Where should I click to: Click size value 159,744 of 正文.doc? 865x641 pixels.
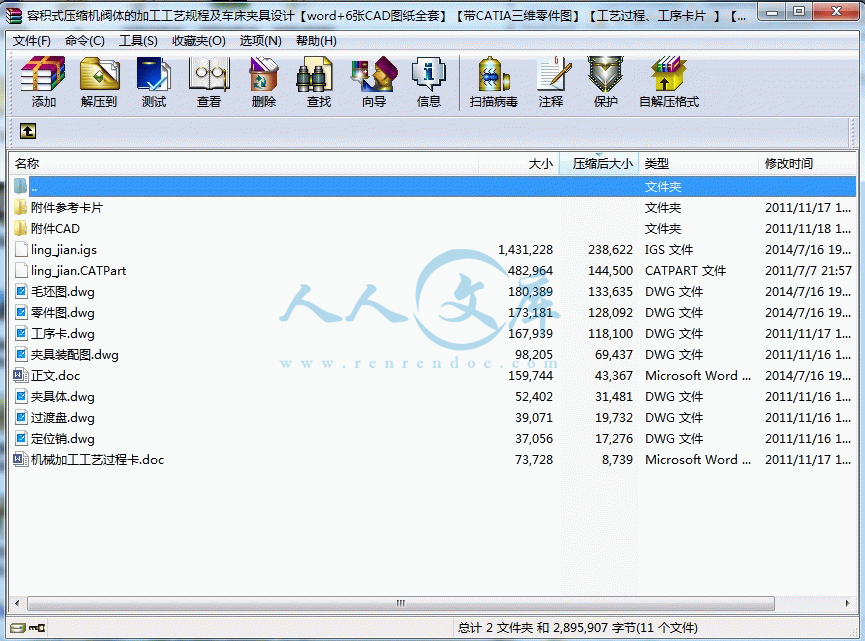click(530, 376)
